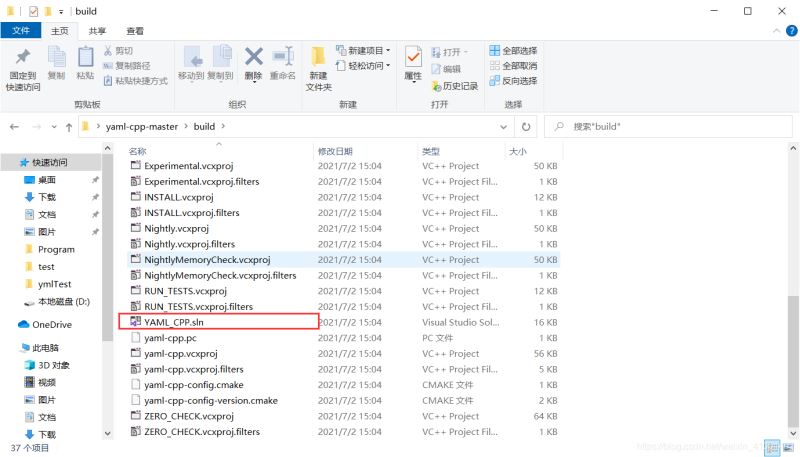Switch to details view in status bar
The height and width of the screenshot is (457, 800).
pos(772,448)
